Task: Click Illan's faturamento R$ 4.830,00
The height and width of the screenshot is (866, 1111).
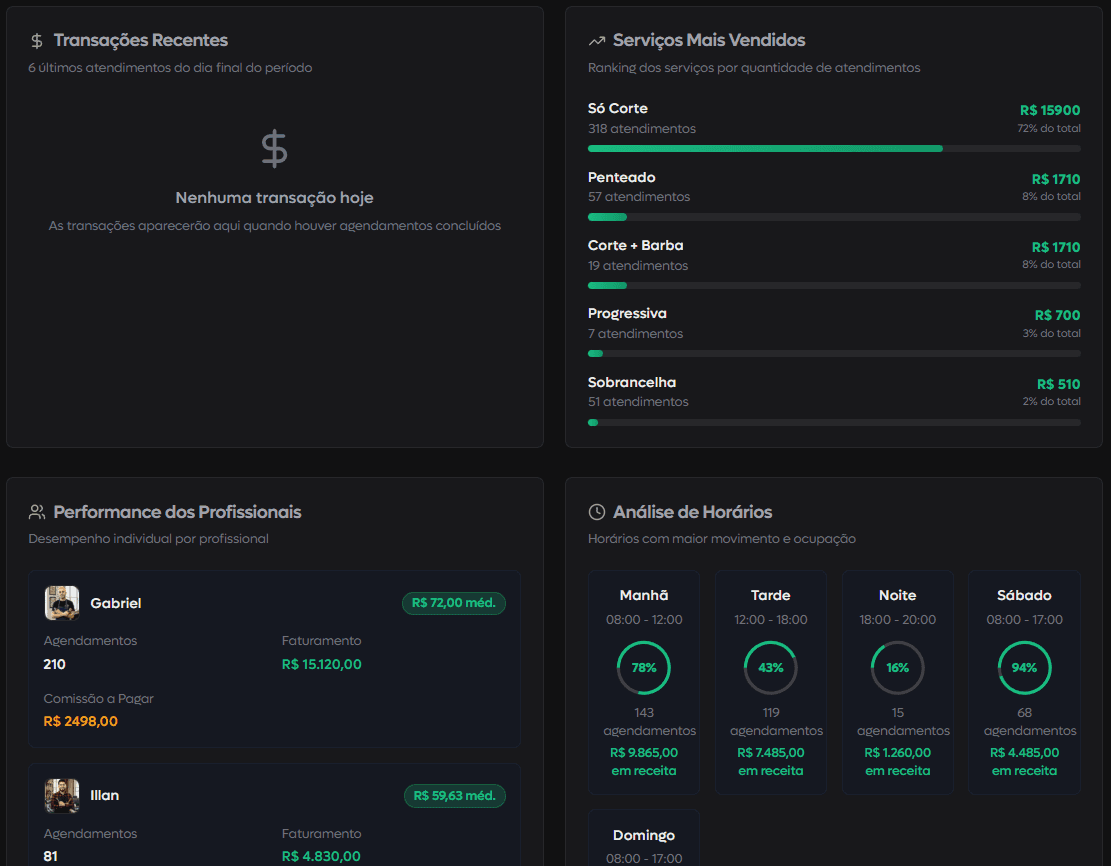Action: point(321,856)
